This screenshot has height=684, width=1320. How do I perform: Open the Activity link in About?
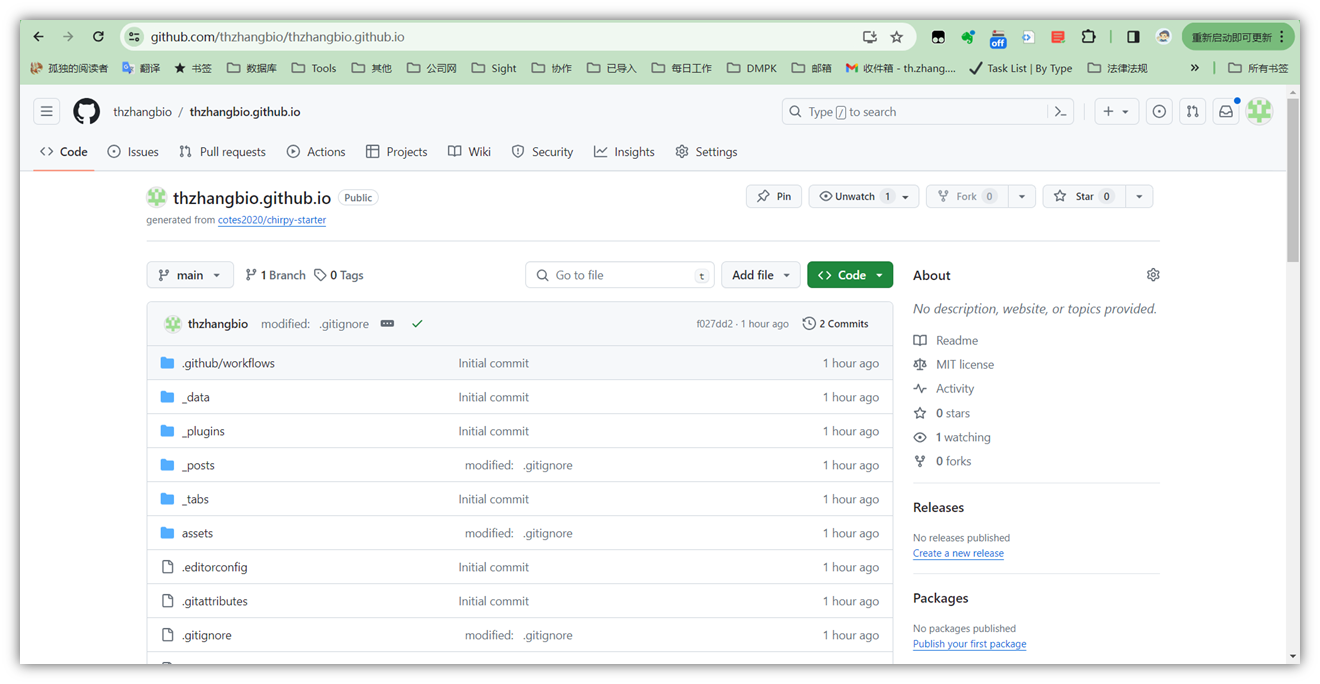[x=944, y=389]
